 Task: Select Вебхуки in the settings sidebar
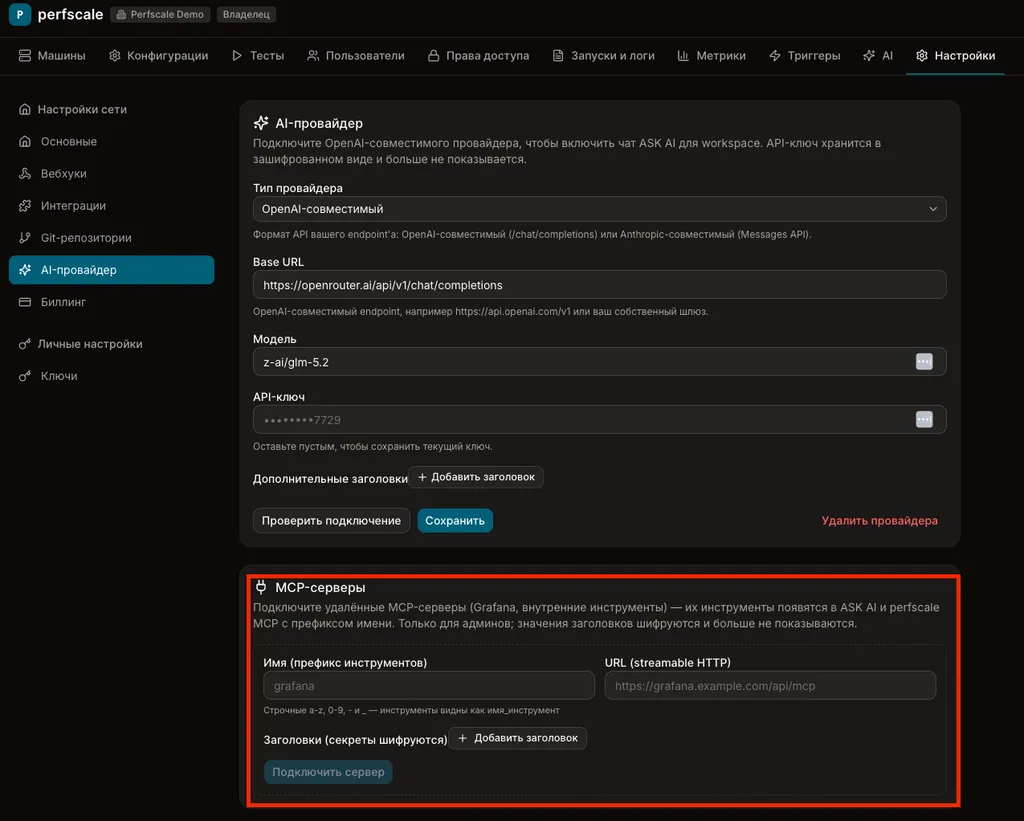pos(112,173)
